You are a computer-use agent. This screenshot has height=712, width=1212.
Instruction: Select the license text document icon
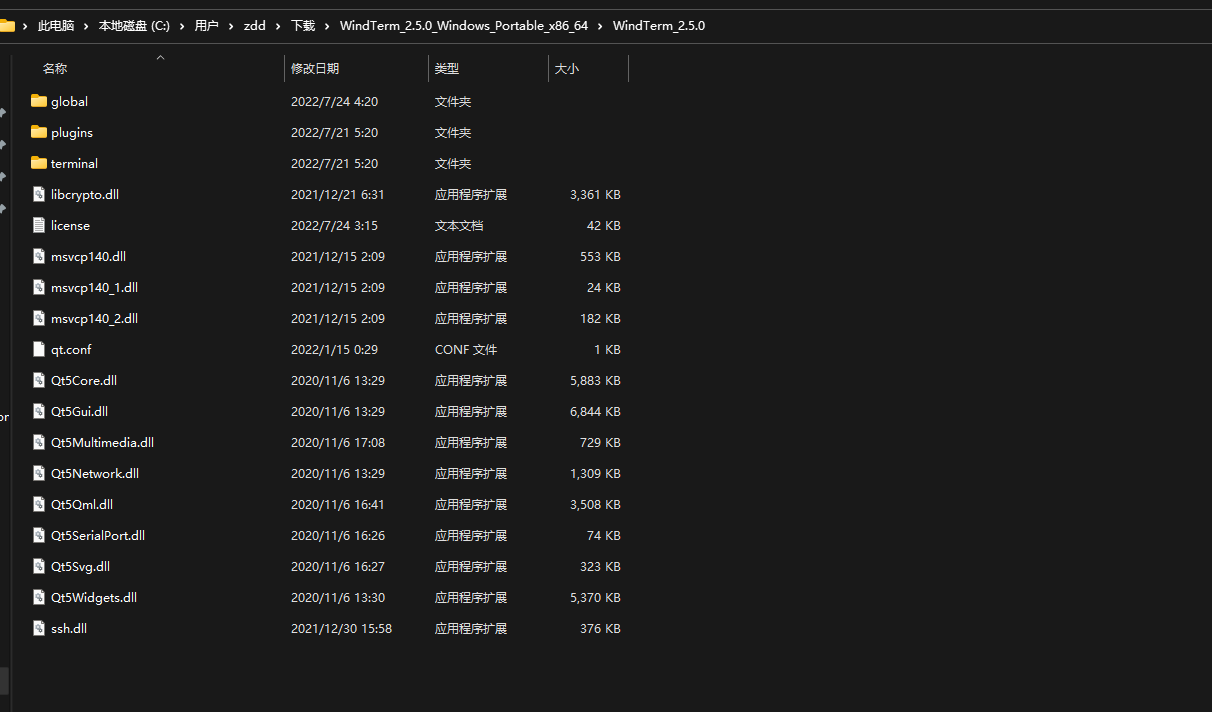tap(38, 225)
